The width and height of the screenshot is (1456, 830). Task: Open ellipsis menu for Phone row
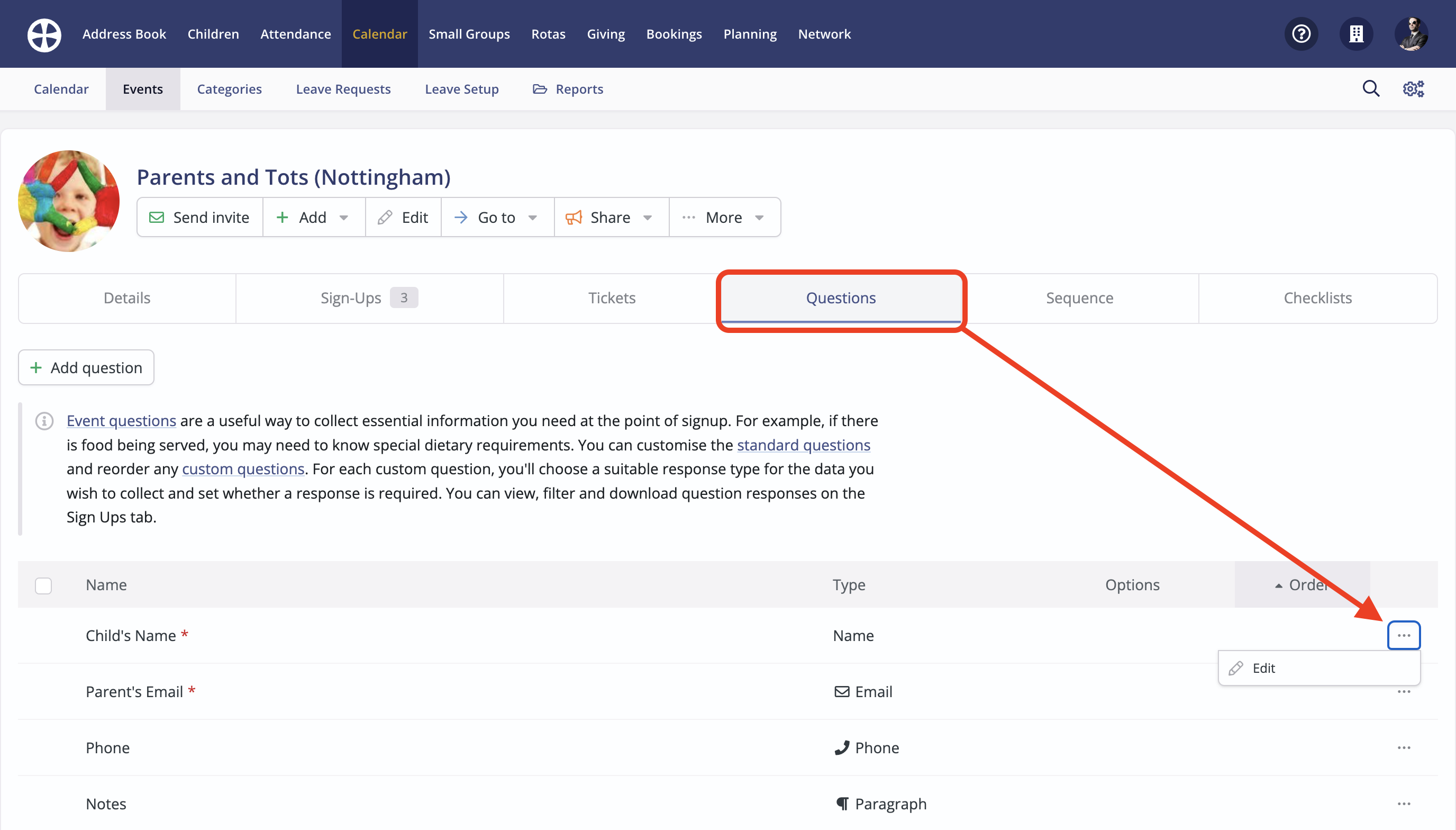pos(1404,747)
